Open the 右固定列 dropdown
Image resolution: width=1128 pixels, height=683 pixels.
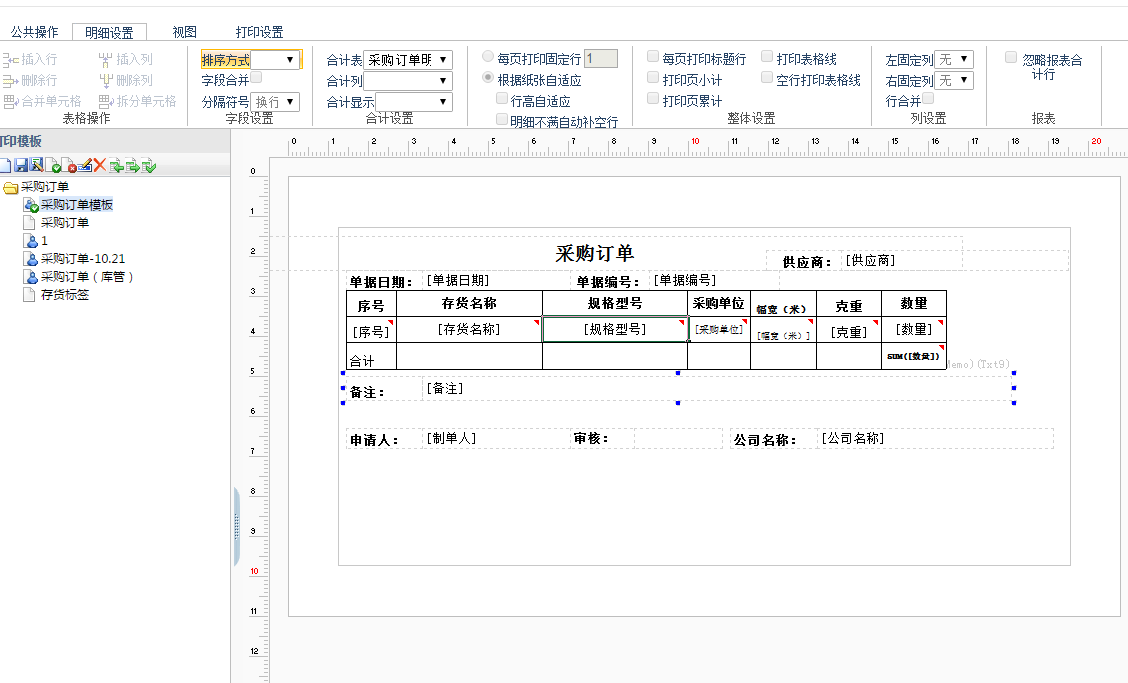(954, 80)
